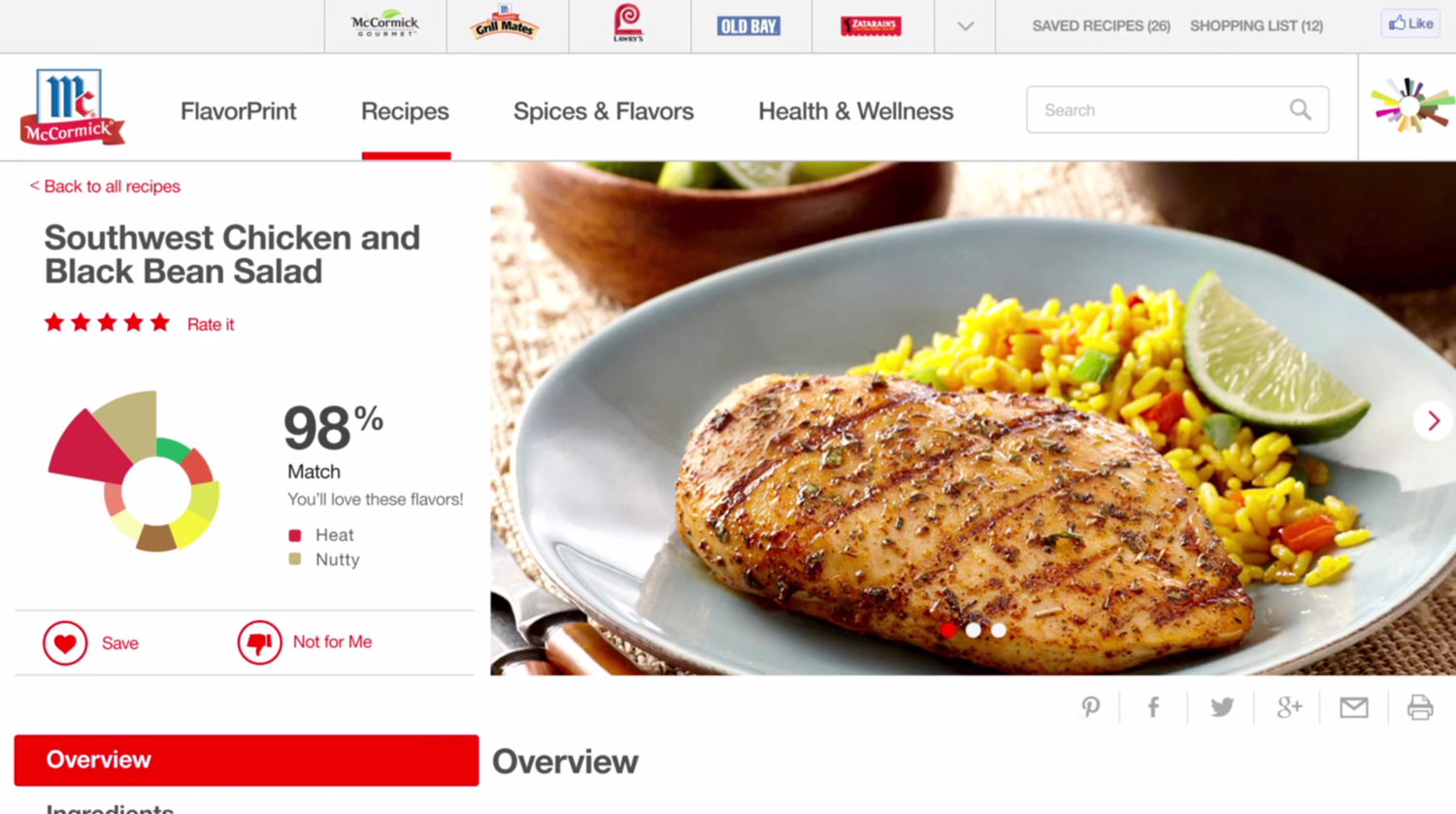
Task: Set a five-star rating
Action: point(160,323)
